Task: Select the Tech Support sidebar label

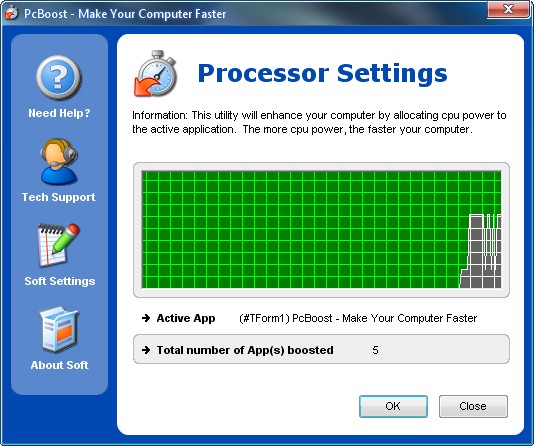Action: (59, 197)
